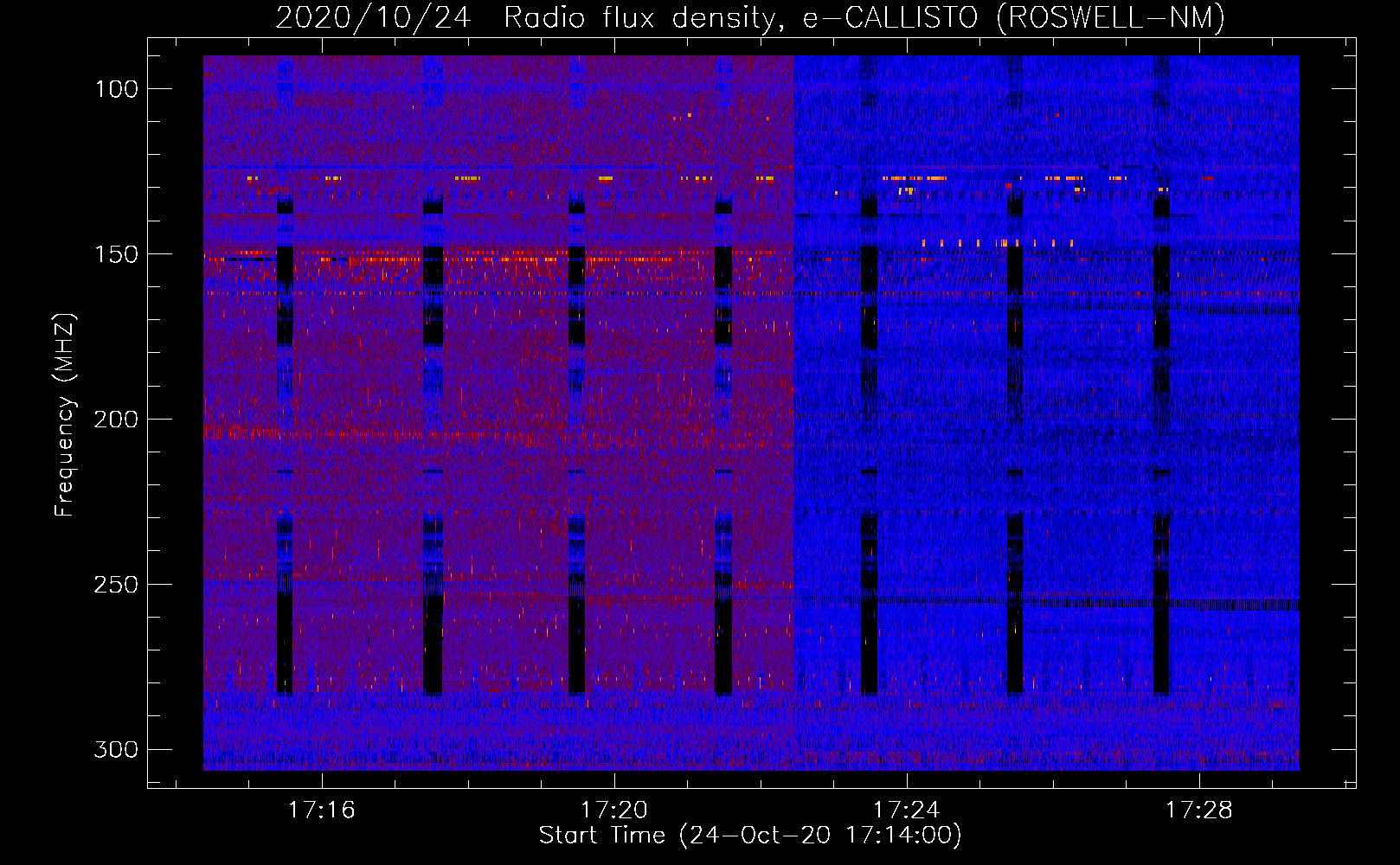Click the "Start Time (24-Oct-20 17:14:00)" label
This screenshot has height=865, width=1400.
(750, 835)
